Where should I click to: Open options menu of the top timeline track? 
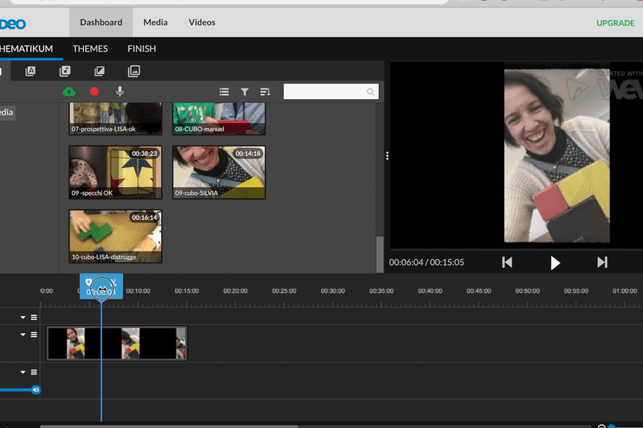(34, 317)
